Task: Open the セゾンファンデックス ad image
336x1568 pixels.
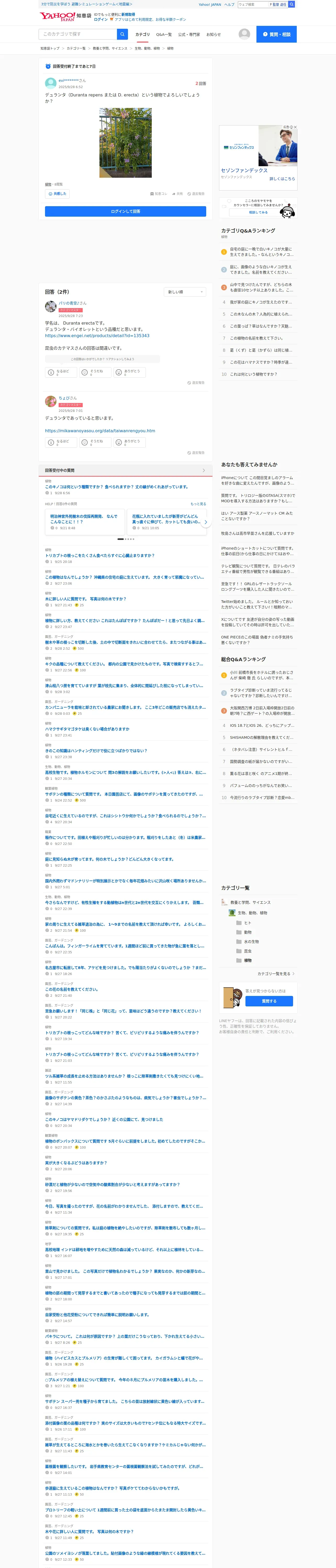Action: coord(259,146)
